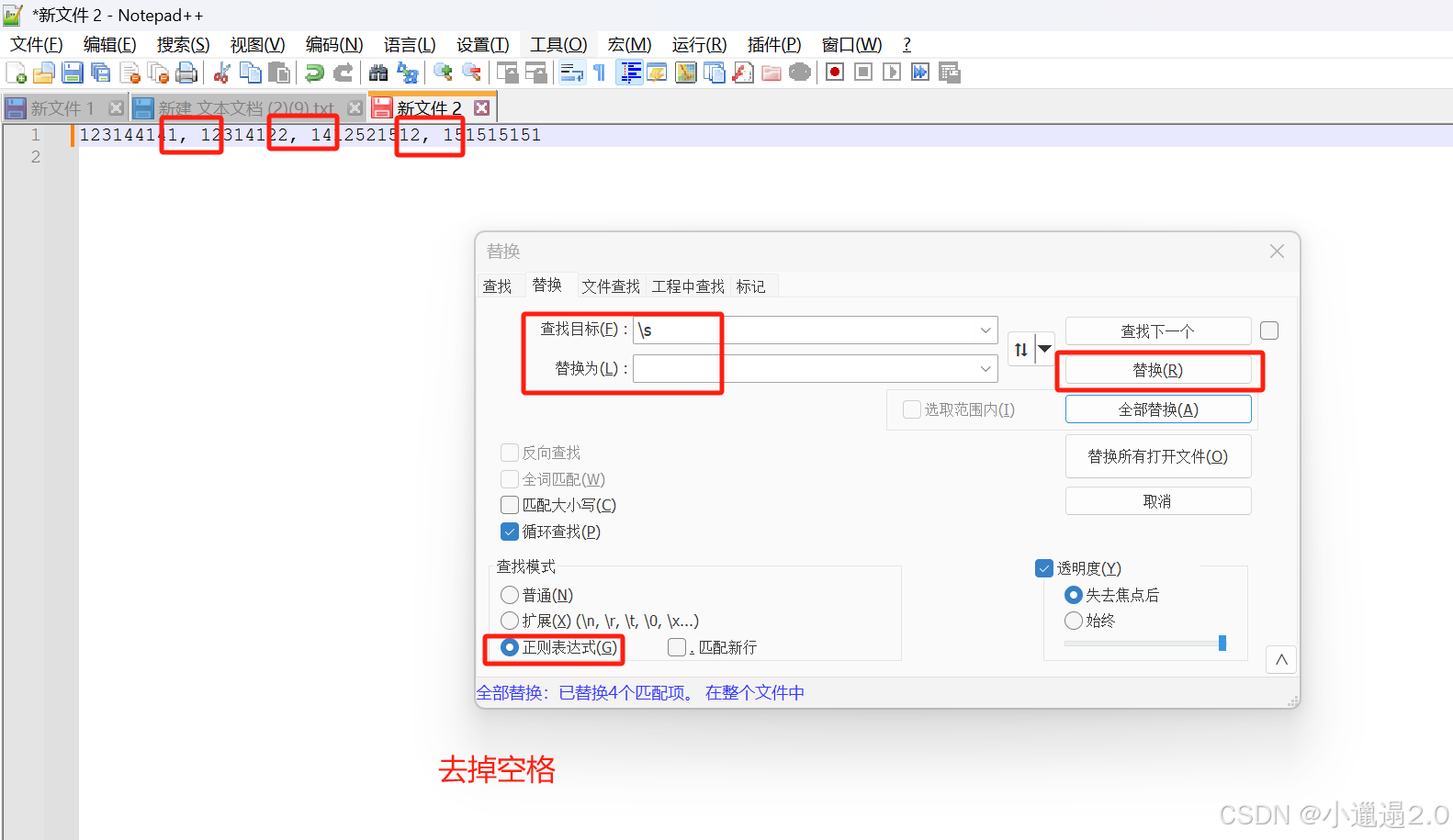Switch to the 工程中查找 dialog tab

pyautogui.click(x=688, y=286)
